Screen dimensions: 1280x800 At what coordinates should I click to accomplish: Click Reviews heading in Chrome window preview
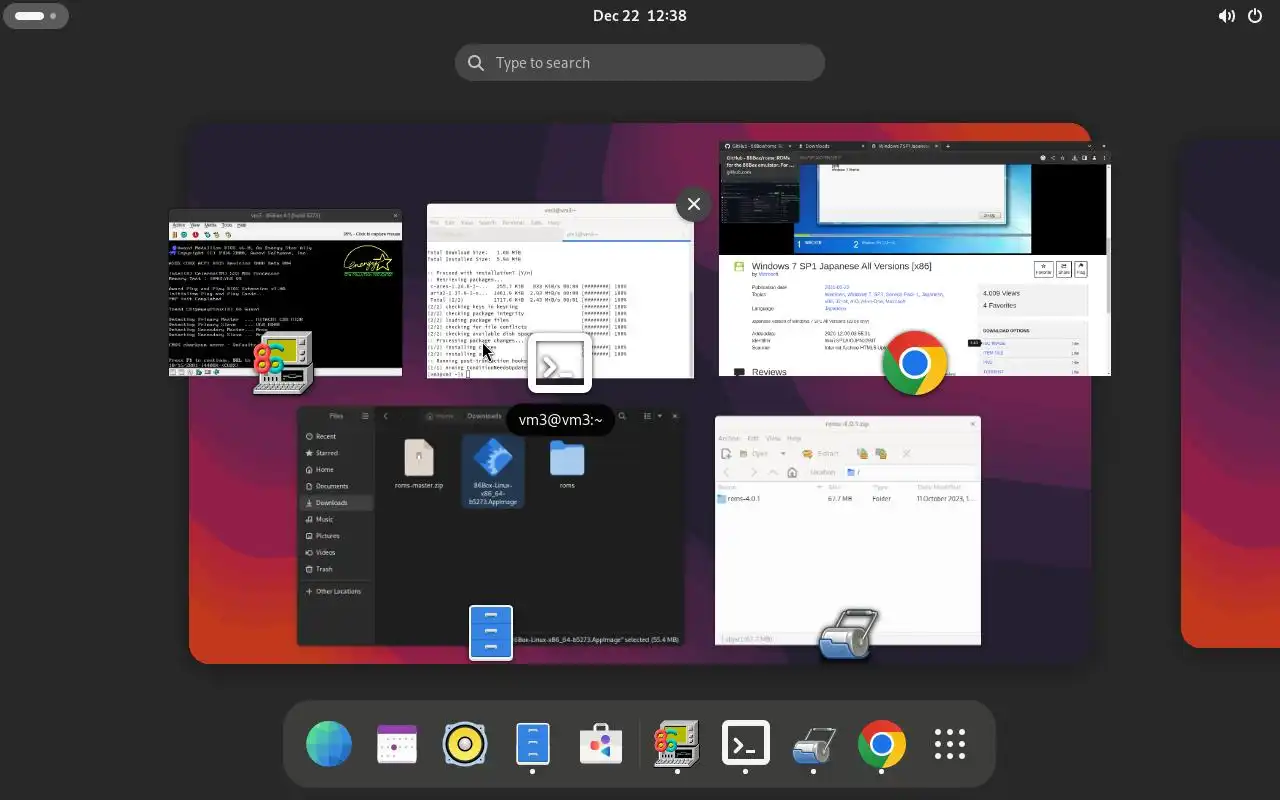768,372
